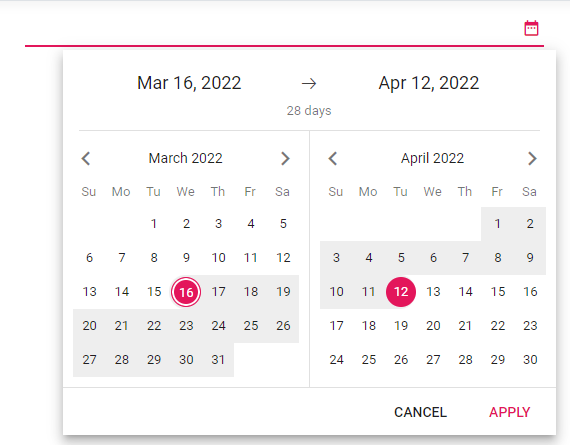Select March 16 start date
Image resolution: width=570 pixels, height=445 pixels.
pos(186,292)
